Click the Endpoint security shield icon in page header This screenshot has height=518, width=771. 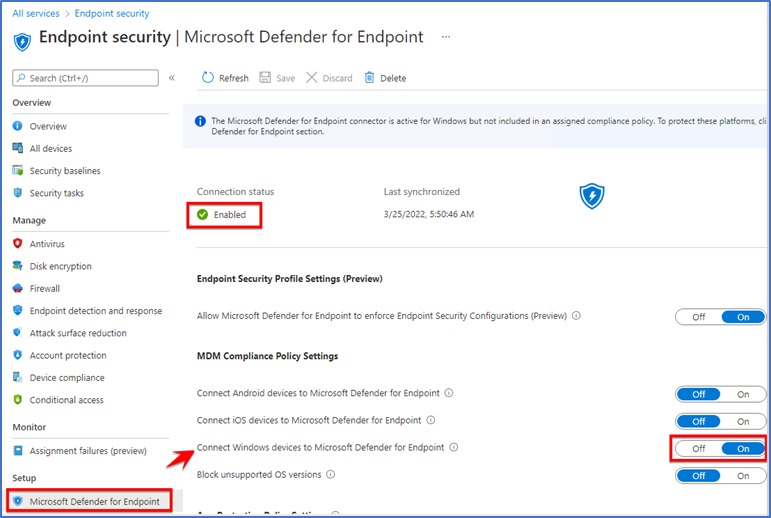pos(22,41)
